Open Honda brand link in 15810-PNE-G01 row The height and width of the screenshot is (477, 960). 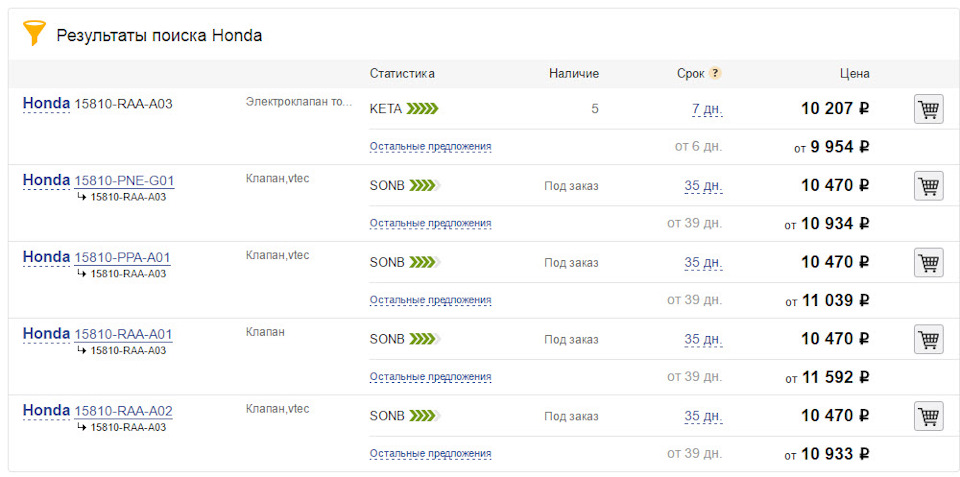[x=47, y=181]
